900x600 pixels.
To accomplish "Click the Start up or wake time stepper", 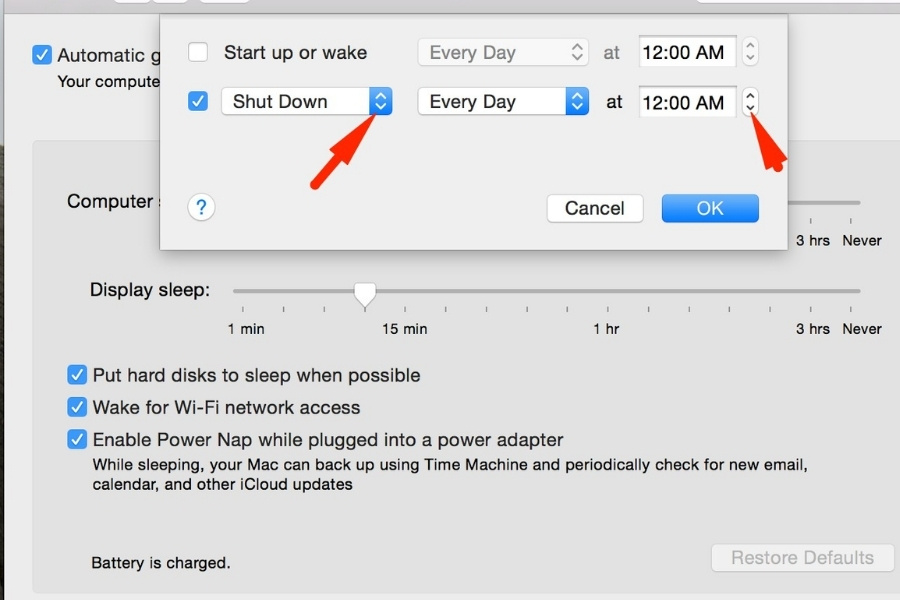I will [x=751, y=52].
